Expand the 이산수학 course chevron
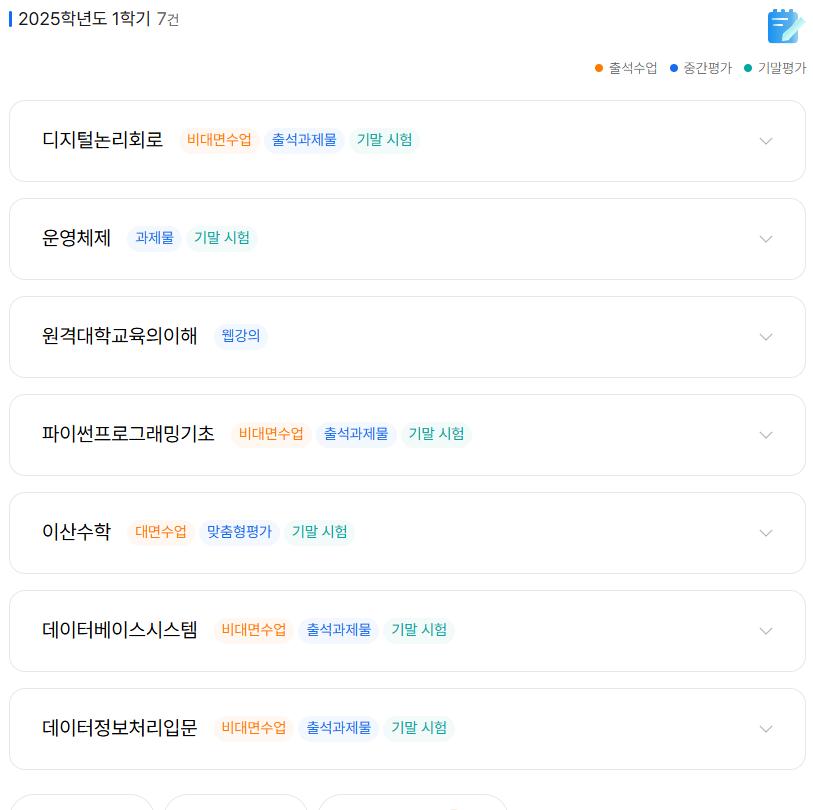The height and width of the screenshot is (810, 813). pyautogui.click(x=766, y=533)
